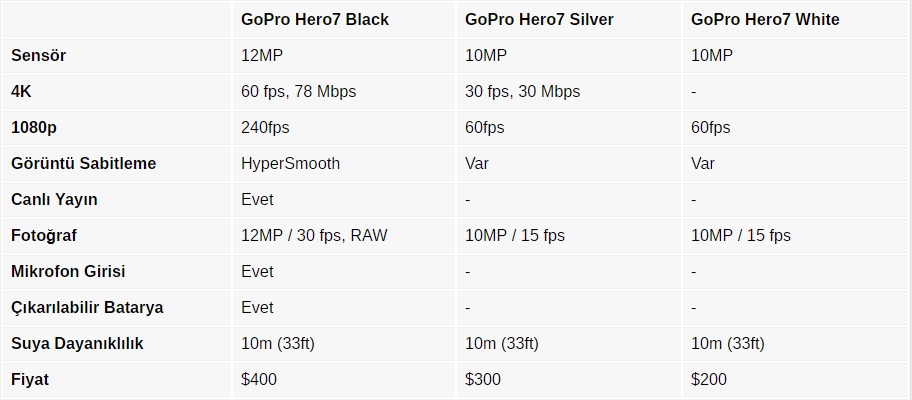Select the GoPro Hero7 Silver header cell
The width and height of the screenshot is (912, 400).
point(568,20)
